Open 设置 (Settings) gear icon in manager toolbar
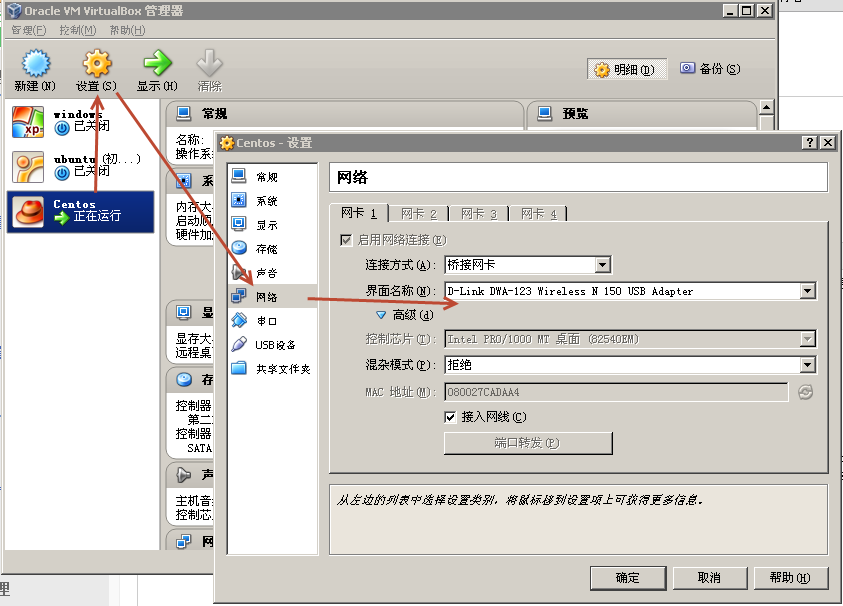The image size is (843, 606). pyautogui.click(x=97, y=63)
